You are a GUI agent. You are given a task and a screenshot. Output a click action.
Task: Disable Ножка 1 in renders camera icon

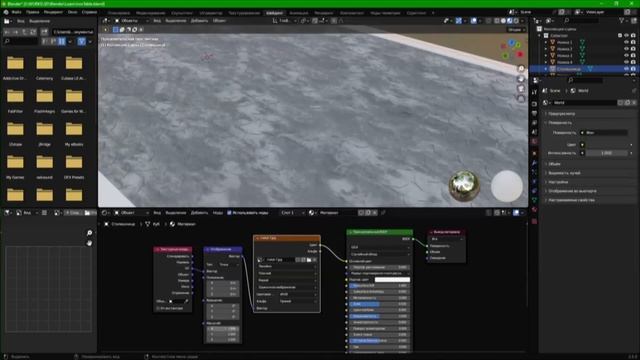tap(633, 42)
